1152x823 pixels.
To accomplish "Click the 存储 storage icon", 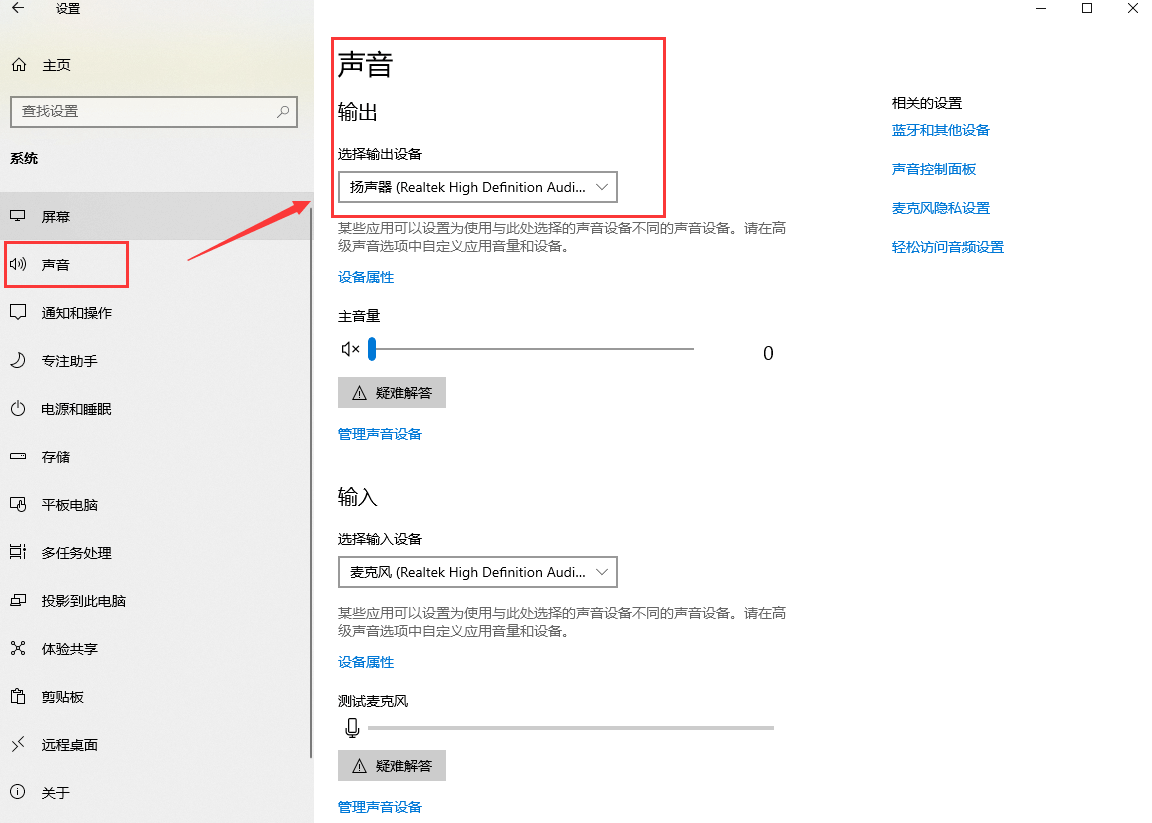I will tap(17, 456).
